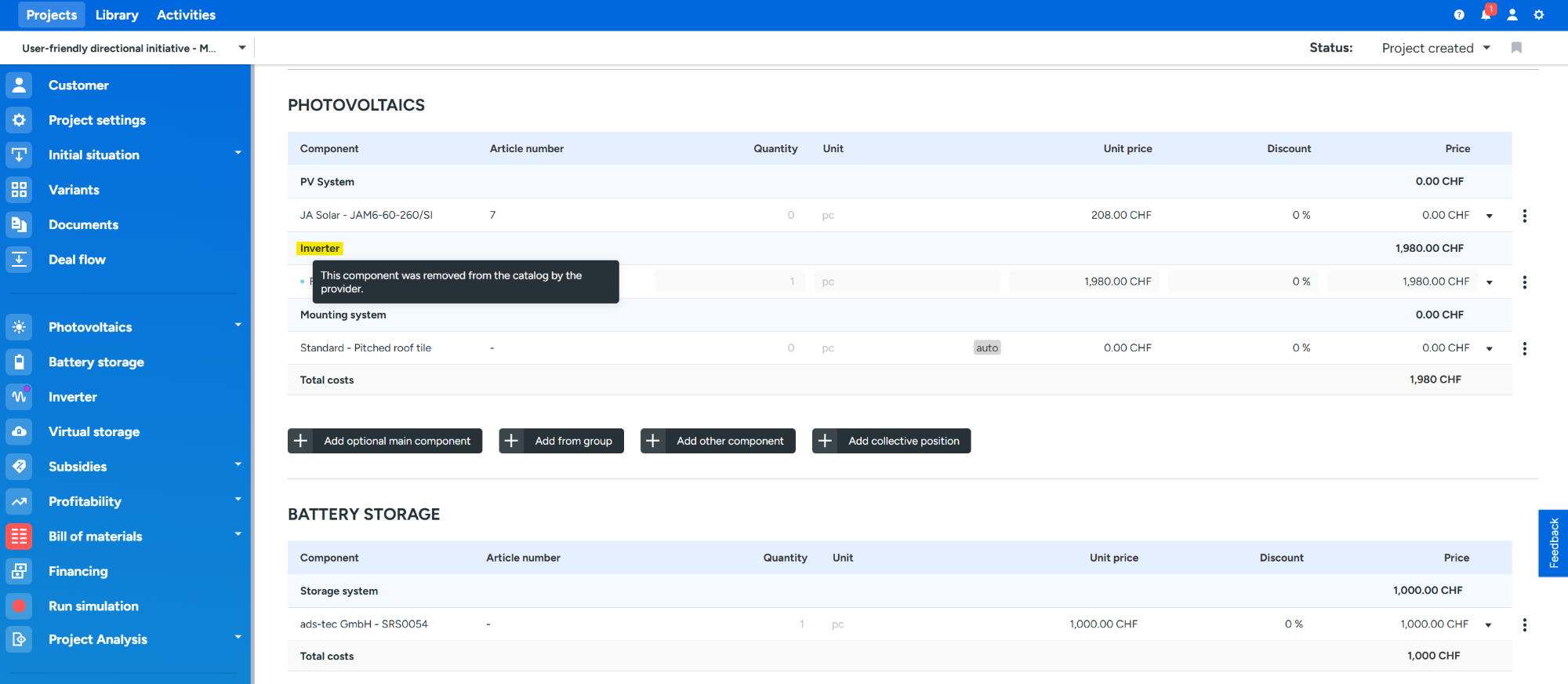Click Add optional main component button

click(385, 441)
